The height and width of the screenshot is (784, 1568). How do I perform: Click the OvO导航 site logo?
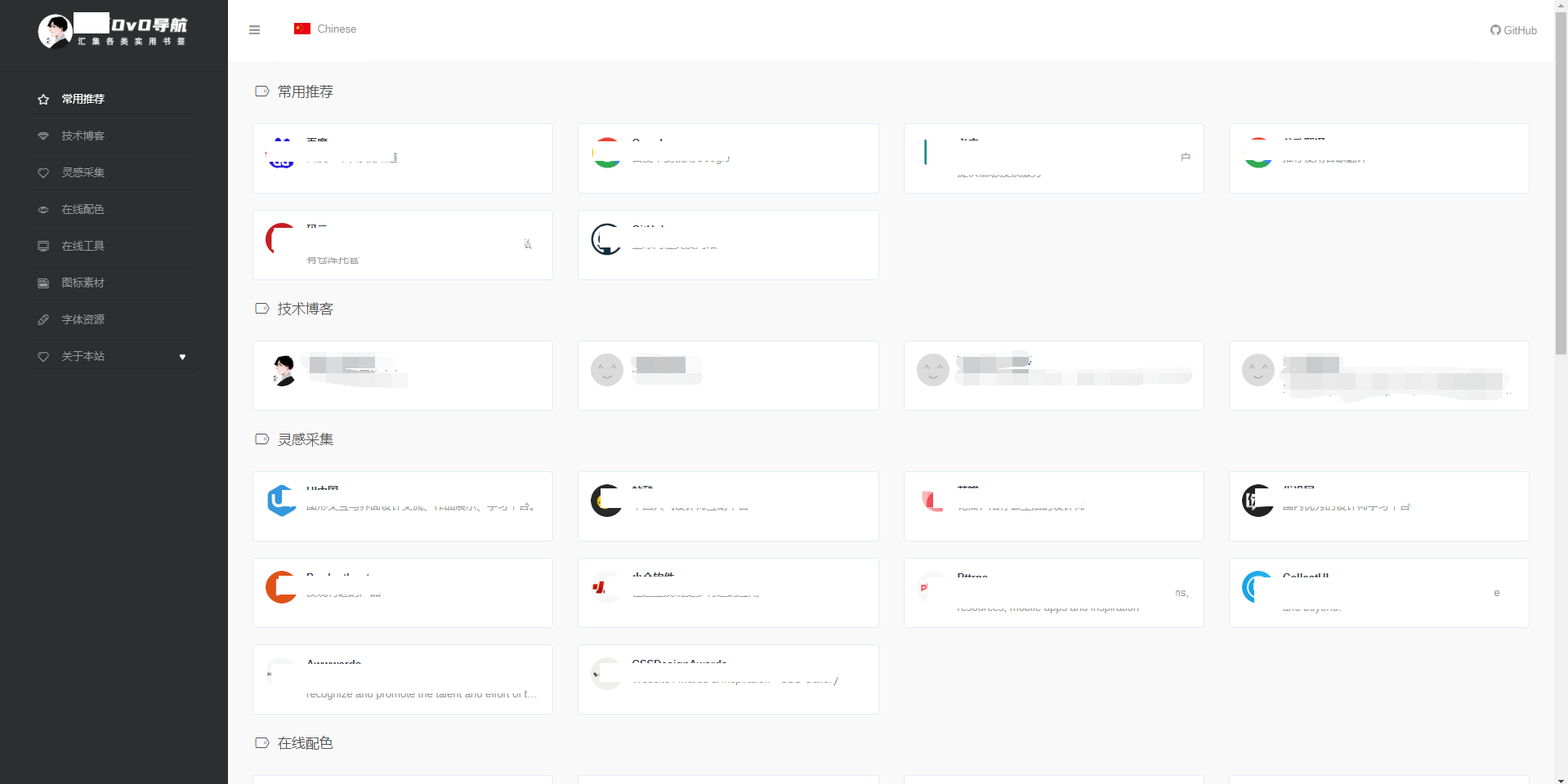(113, 31)
